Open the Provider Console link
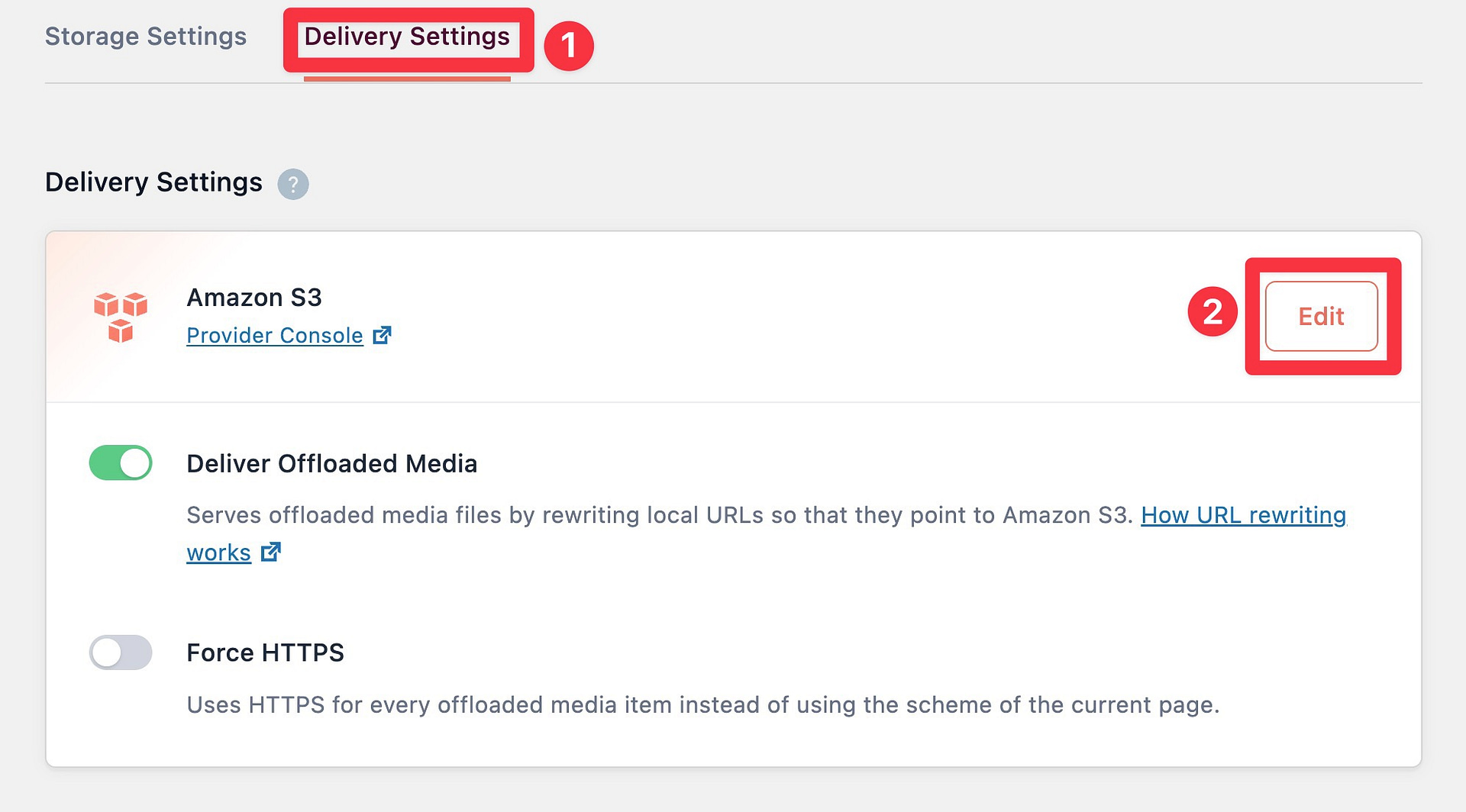1466x812 pixels. point(275,335)
